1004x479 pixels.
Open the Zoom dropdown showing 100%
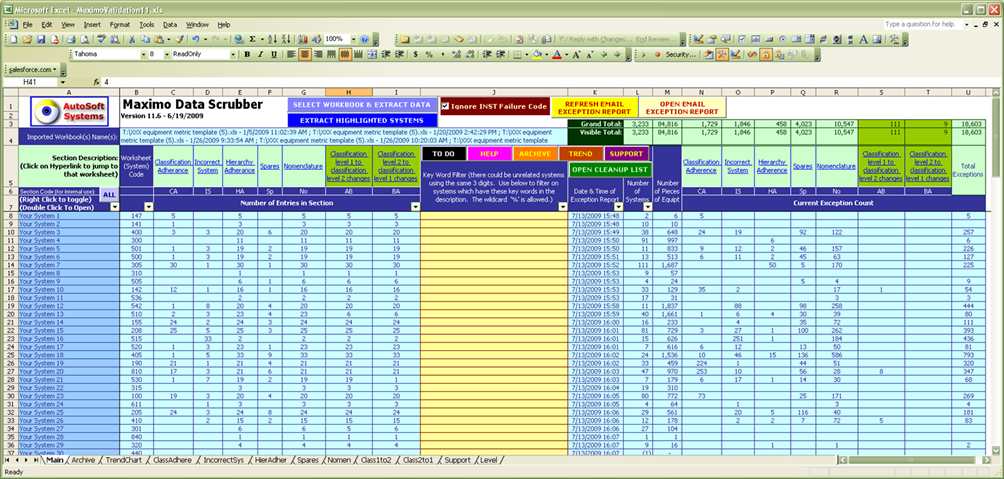tap(353, 39)
